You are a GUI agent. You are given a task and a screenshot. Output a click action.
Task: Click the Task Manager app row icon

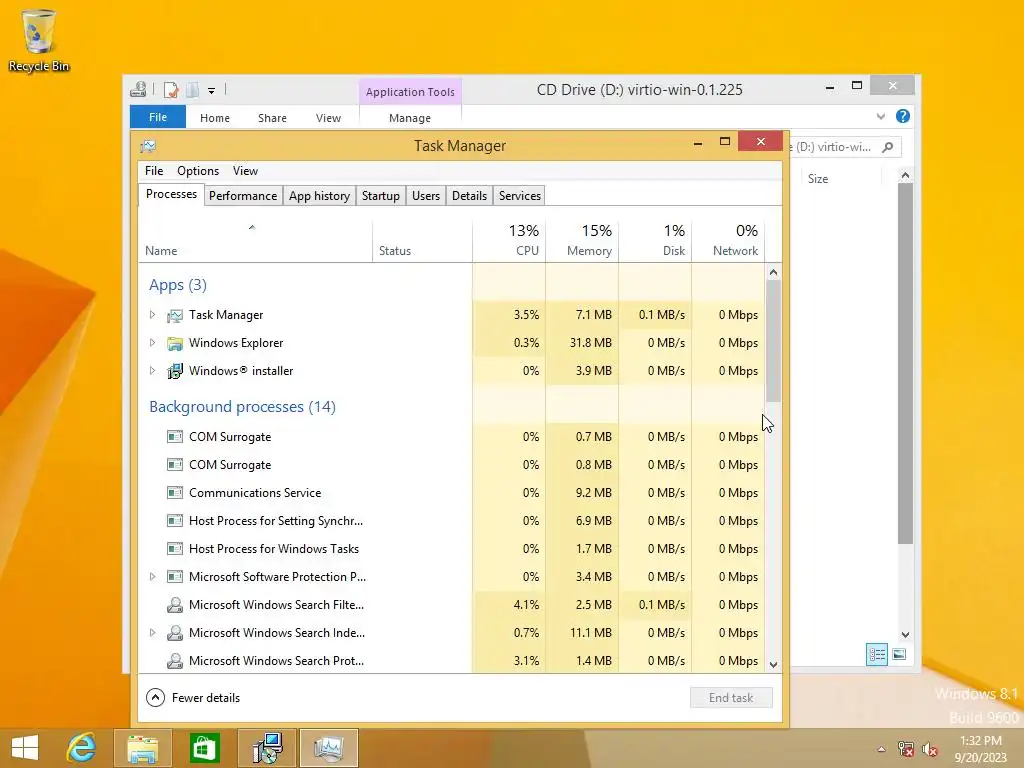[x=174, y=315]
